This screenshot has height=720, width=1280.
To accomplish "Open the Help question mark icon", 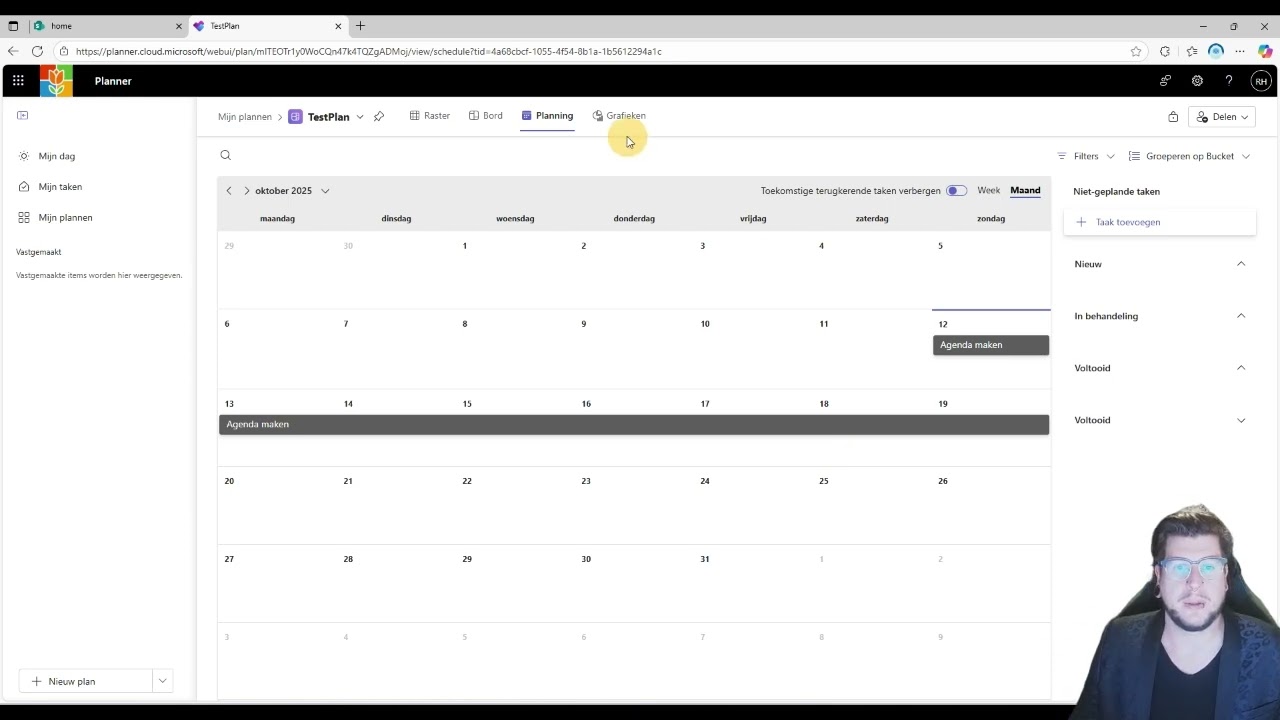I will [1229, 81].
